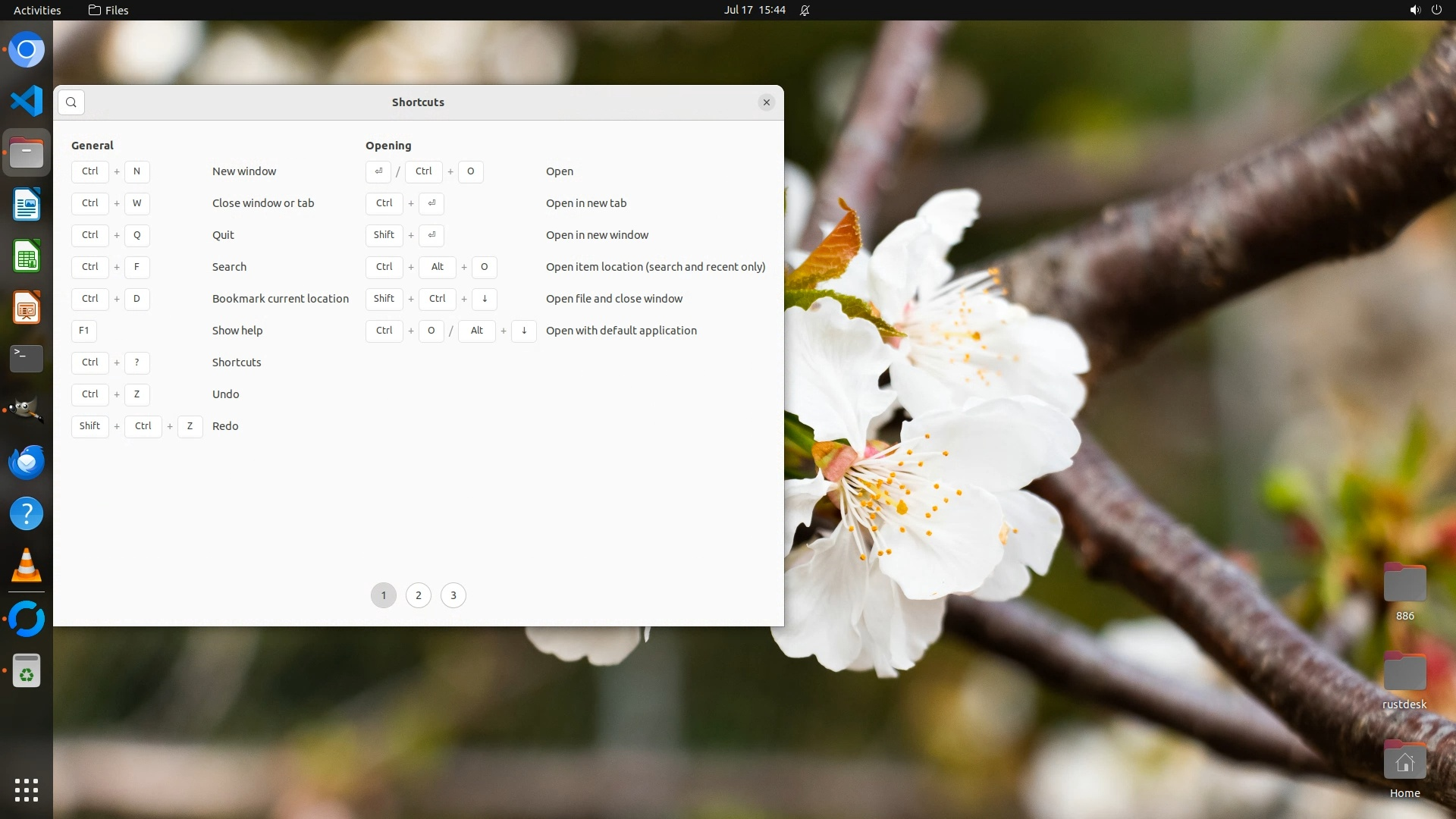Open the Terminal from dock
Viewport: 1456px width, 819px height.
pyautogui.click(x=27, y=359)
